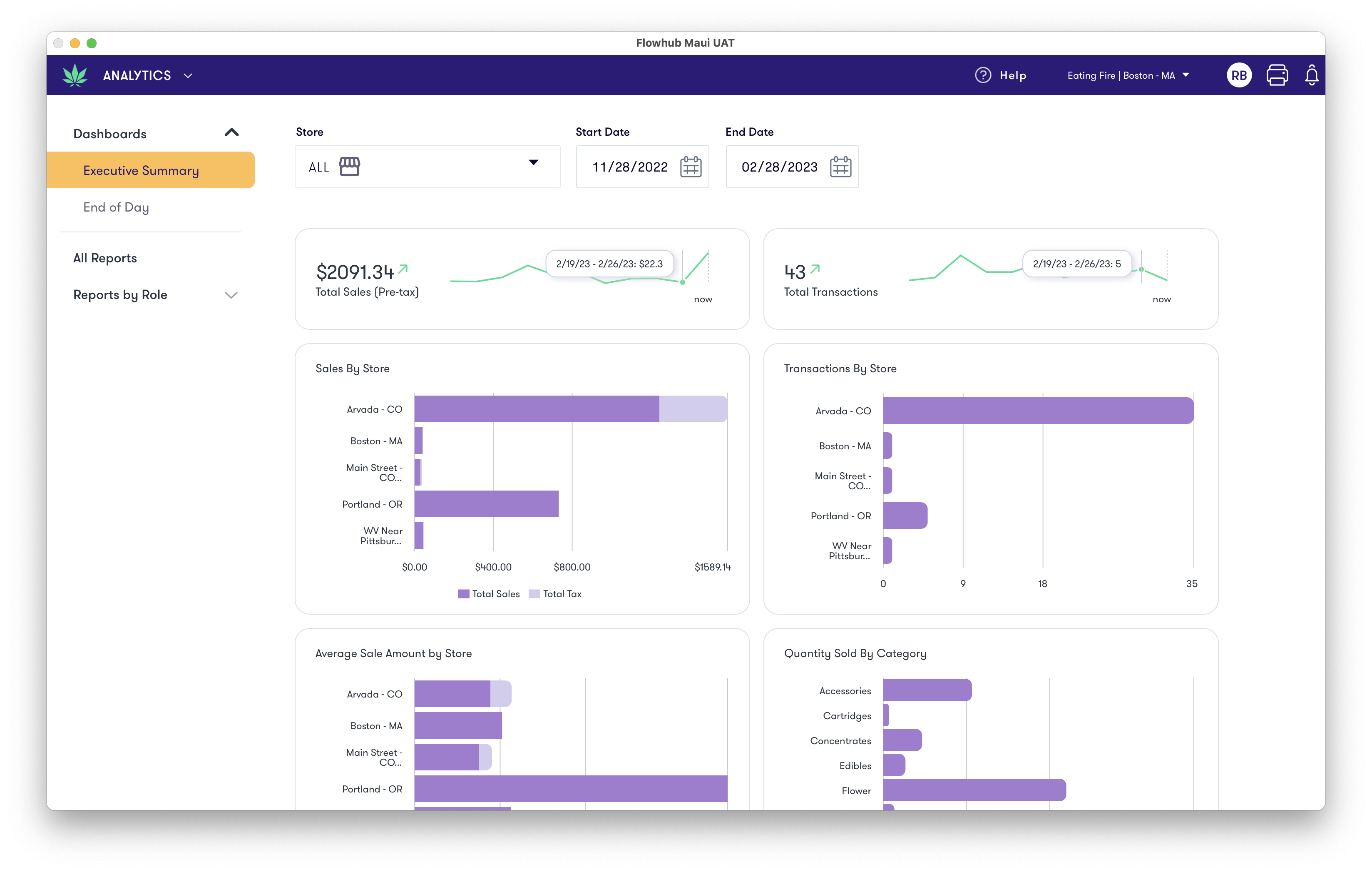This screenshot has width=1372, height=872.
Task: Expand Reports by Role
Action: pos(231,295)
